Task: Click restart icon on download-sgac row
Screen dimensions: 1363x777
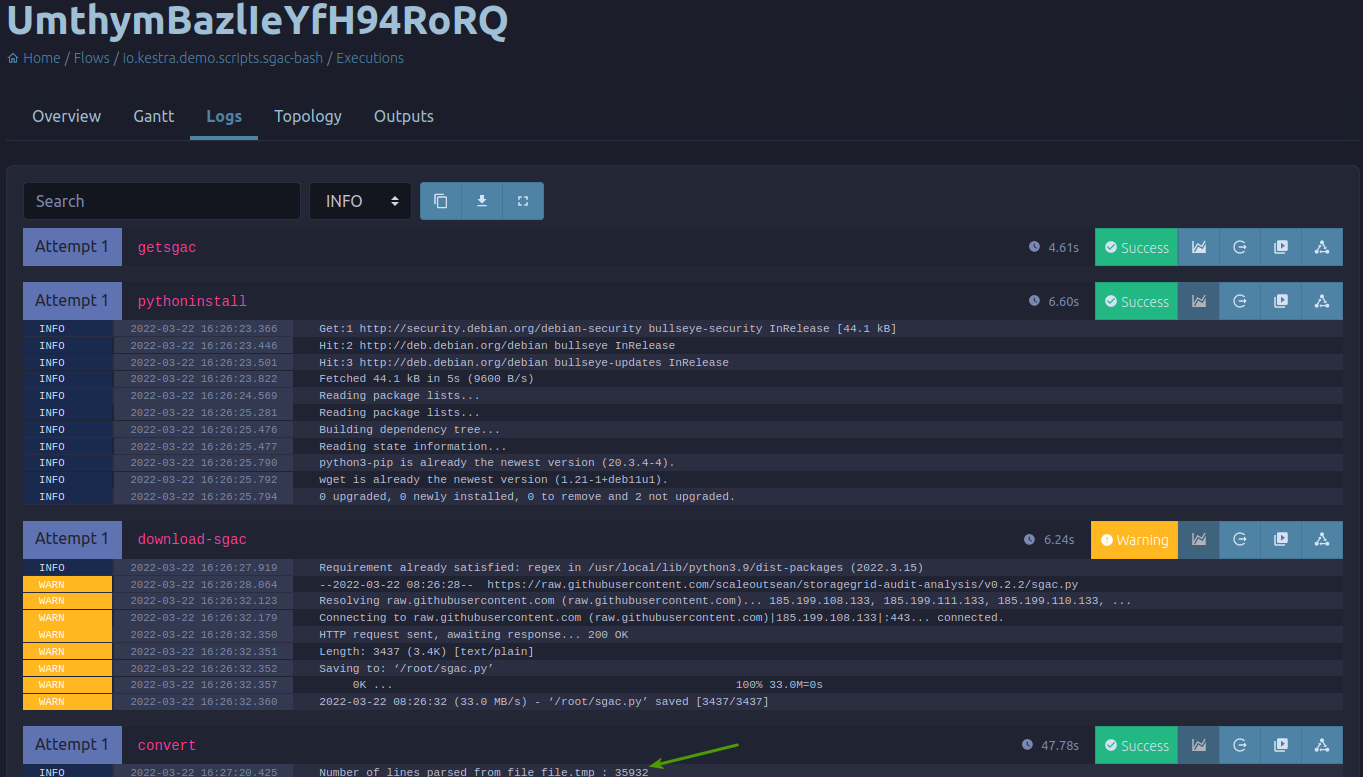Action: point(1281,539)
